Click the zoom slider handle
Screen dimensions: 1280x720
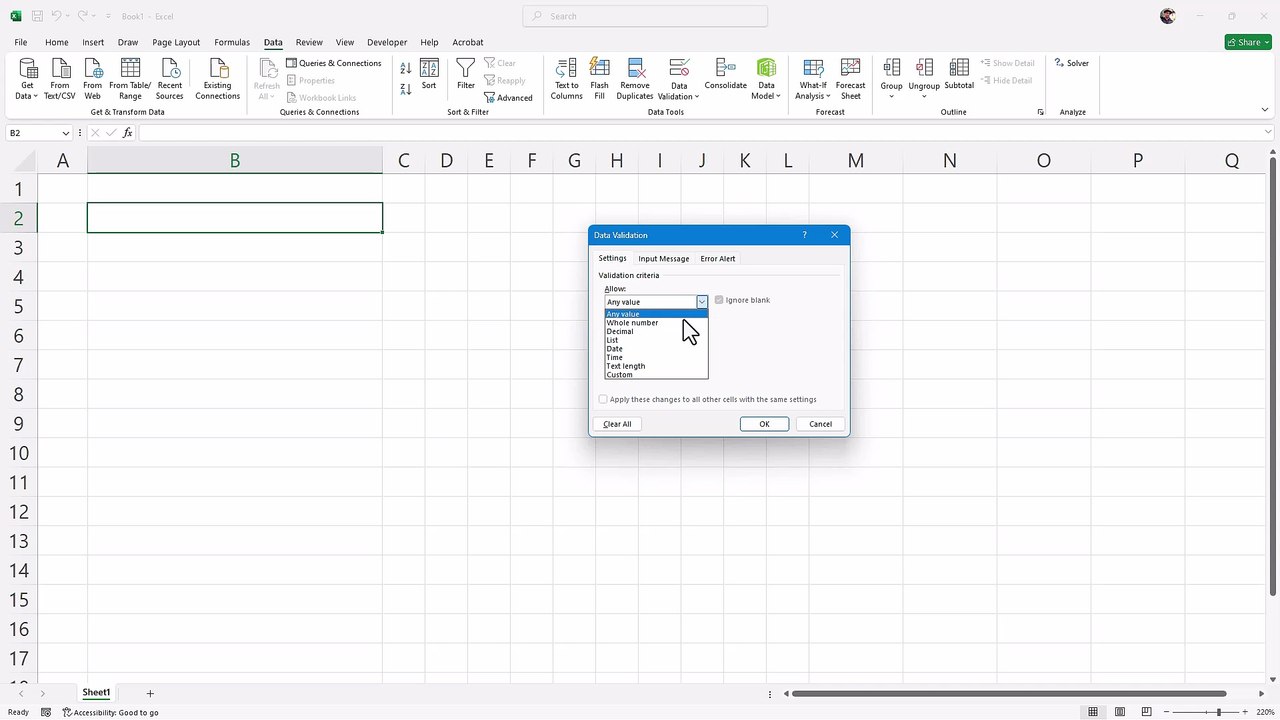click(x=1218, y=712)
